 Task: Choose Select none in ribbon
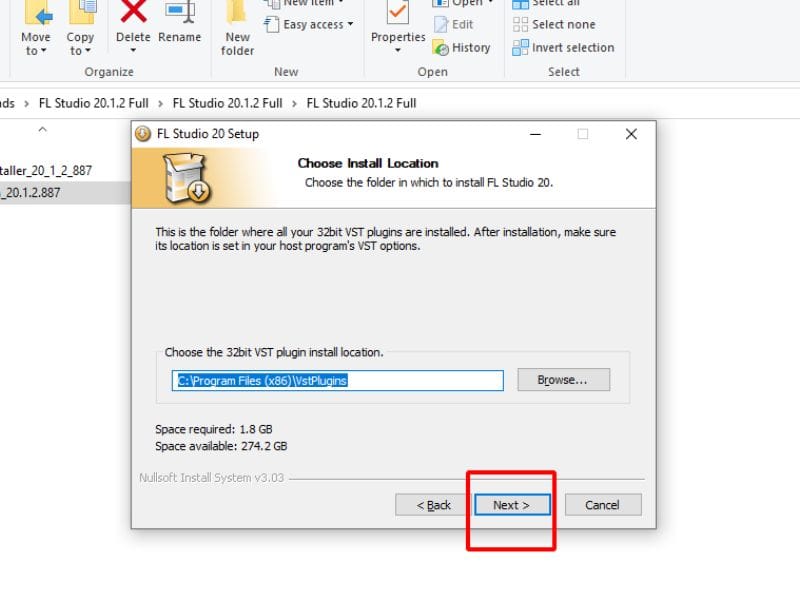(x=554, y=24)
